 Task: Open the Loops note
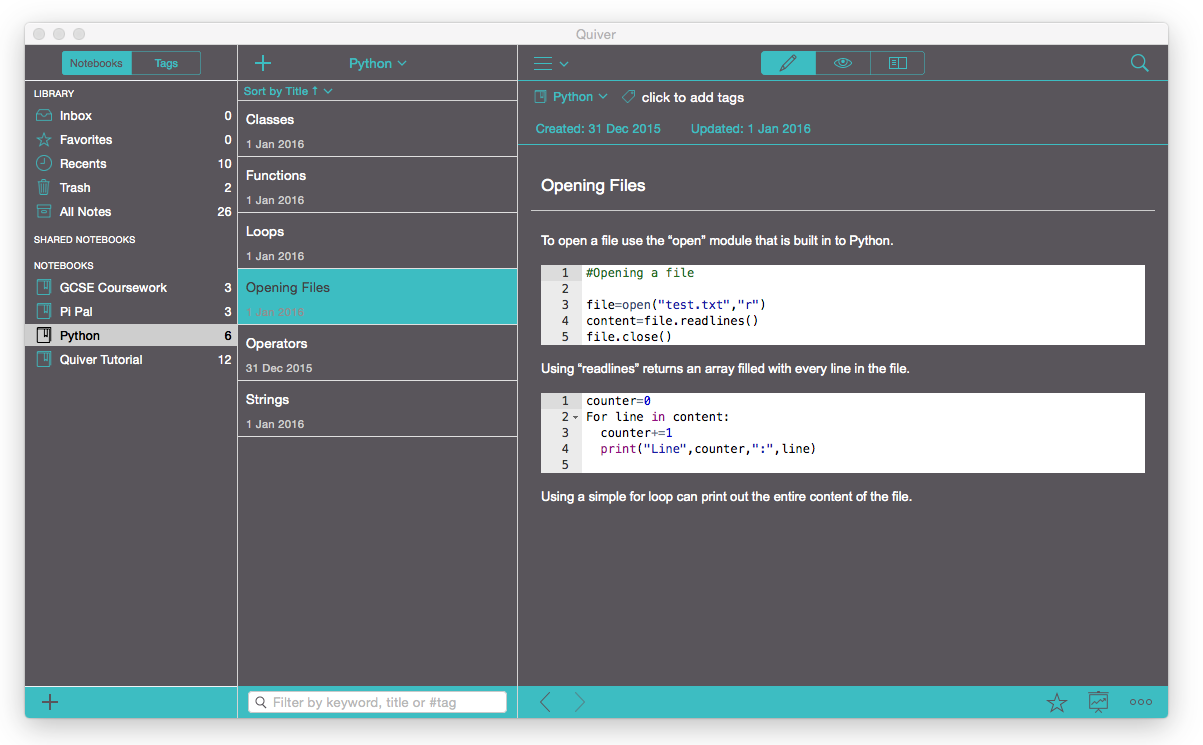pos(377,241)
